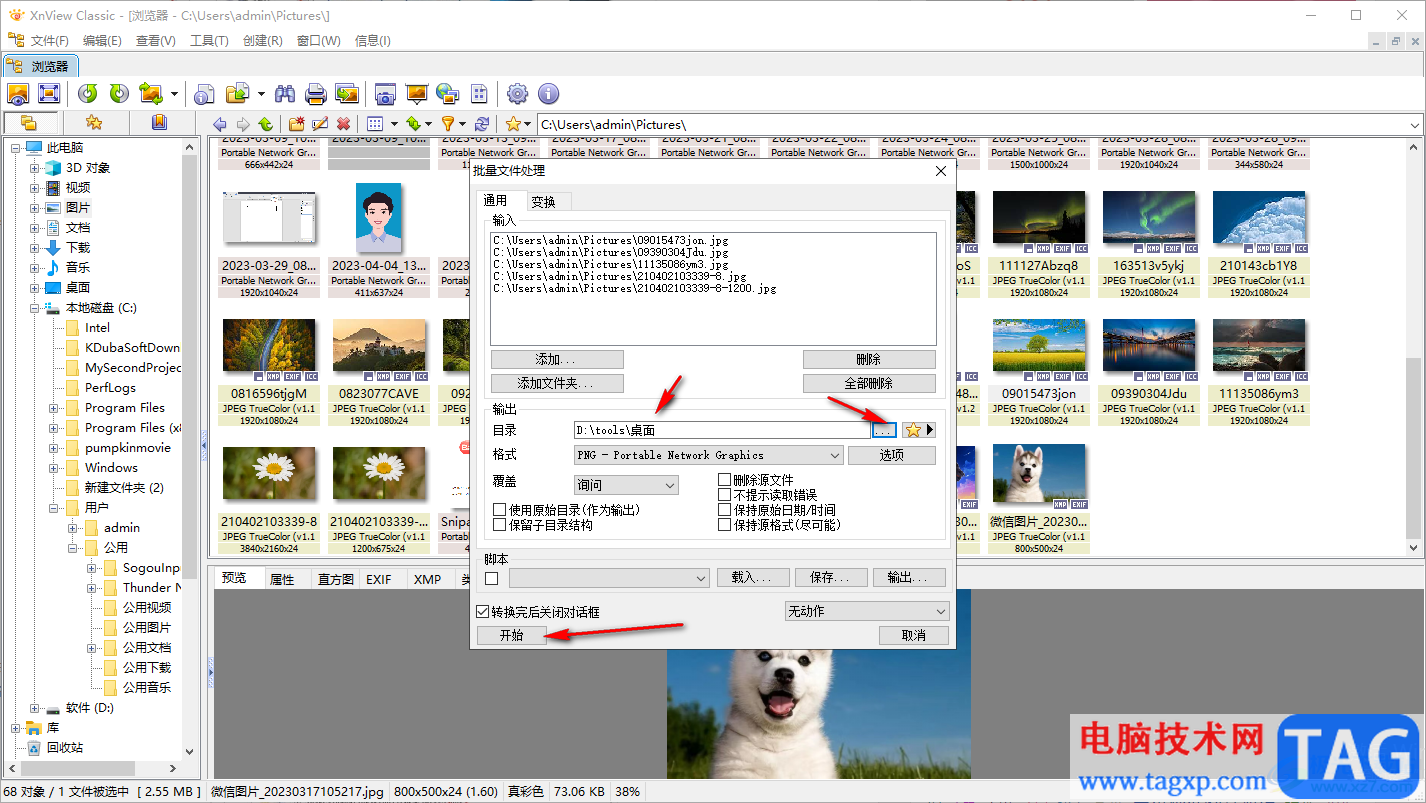Open options gear icon

click(517, 94)
